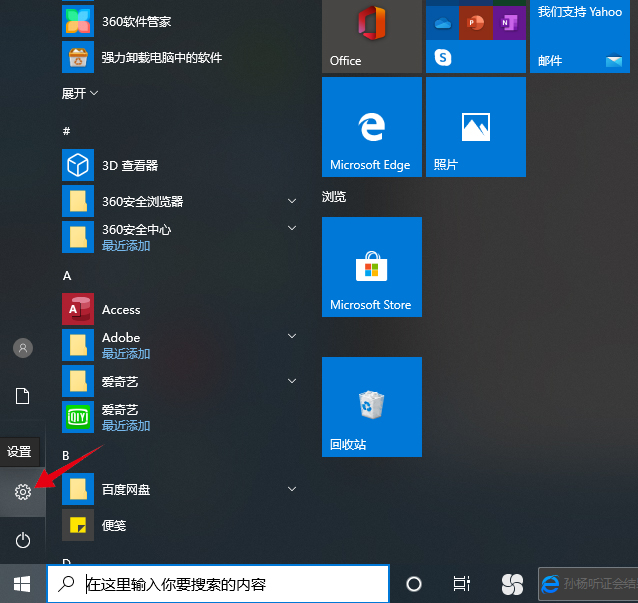
Task: Click the Power icon
Action: tap(23, 540)
